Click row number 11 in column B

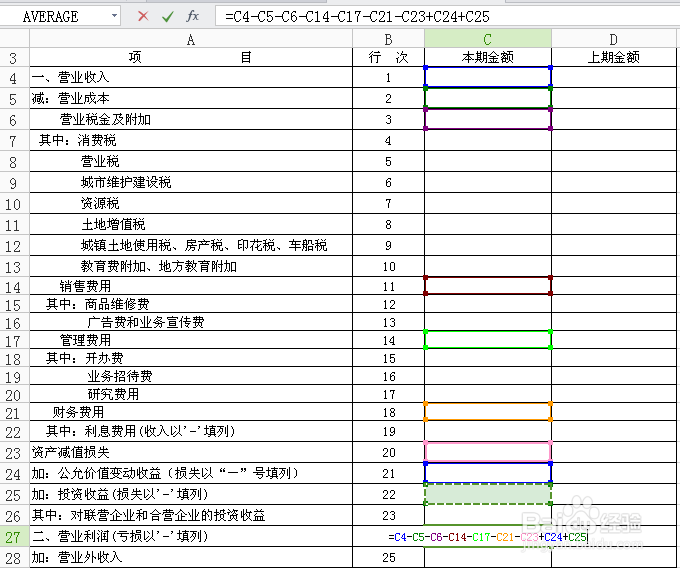389,286
